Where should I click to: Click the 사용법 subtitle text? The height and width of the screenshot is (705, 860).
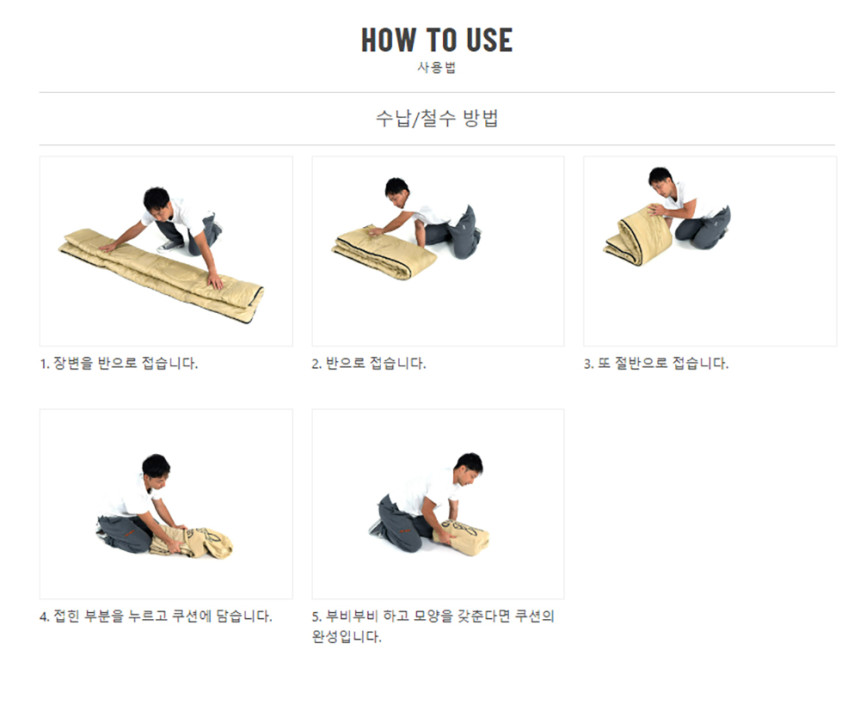[x=437, y=67]
